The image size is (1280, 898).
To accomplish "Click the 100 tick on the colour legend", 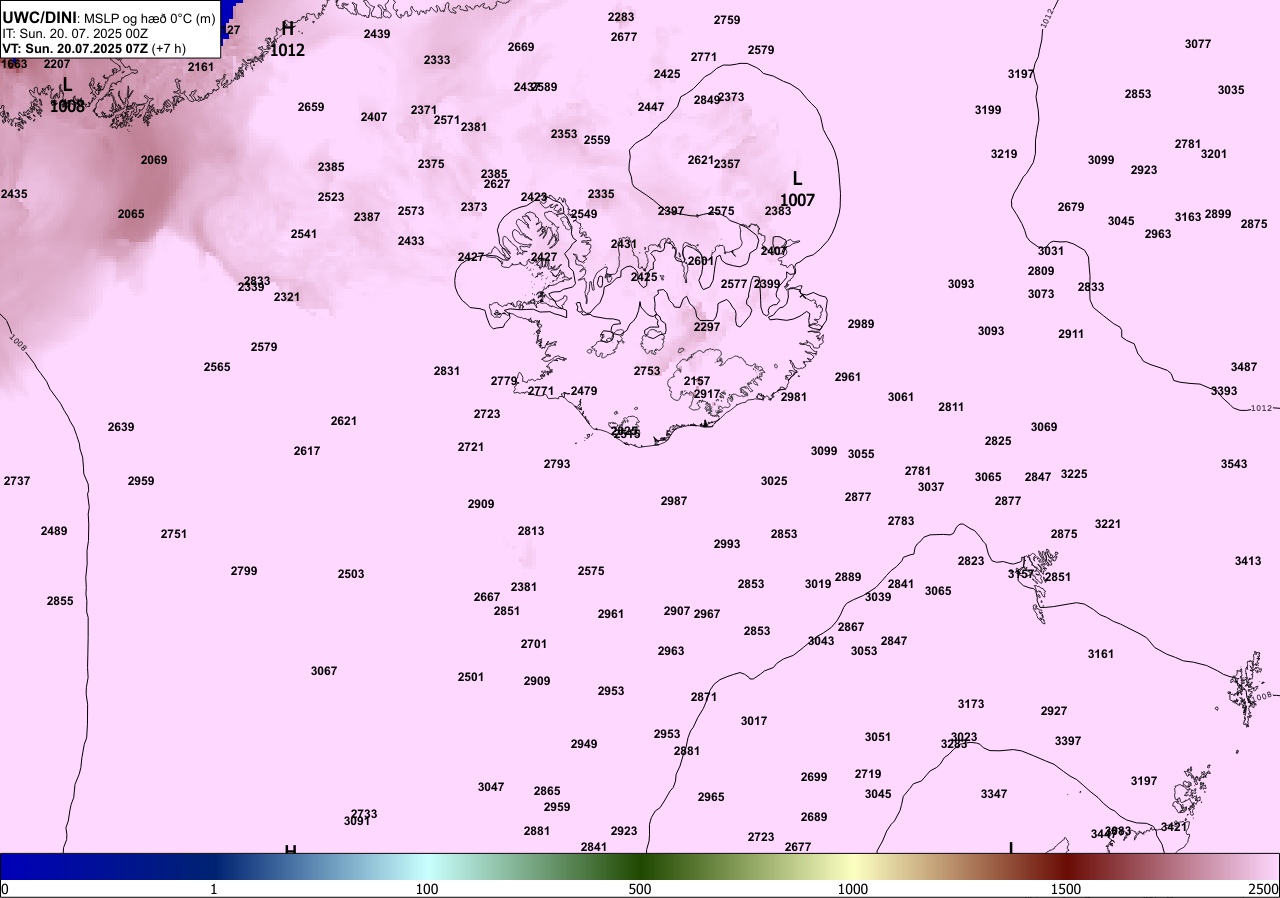I will pyautogui.click(x=427, y=889).
